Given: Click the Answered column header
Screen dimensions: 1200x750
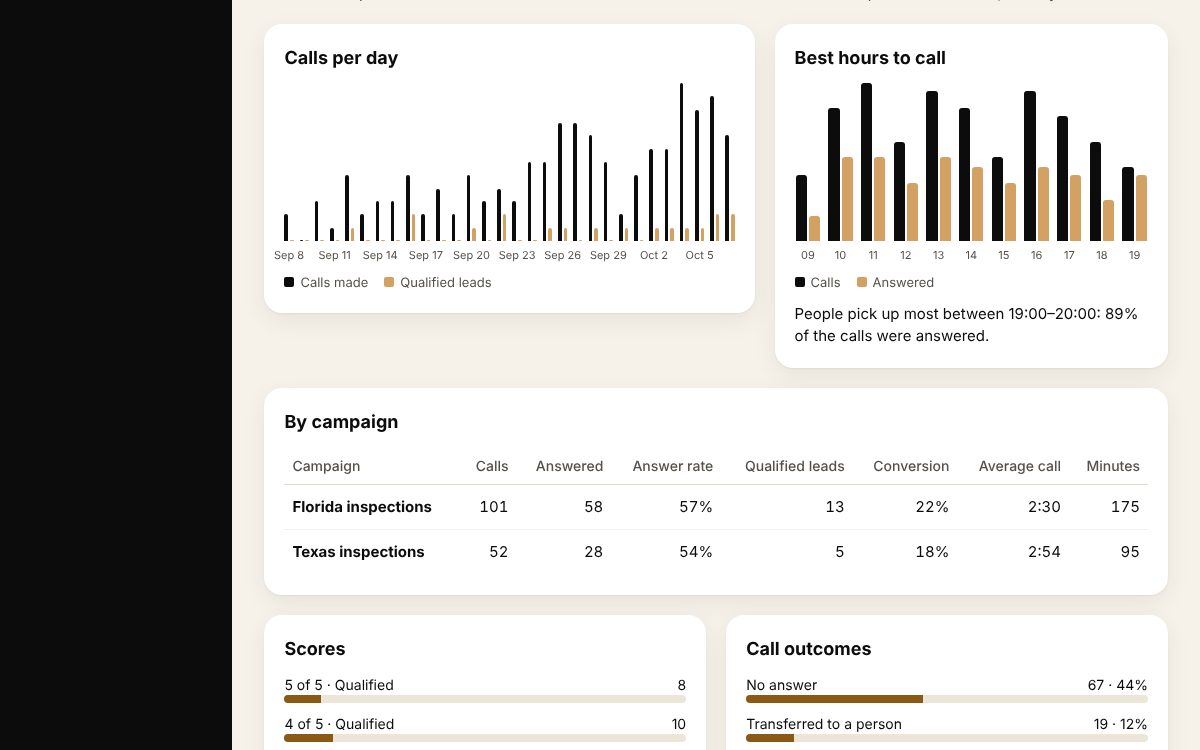Looking at the screenshot, I should click(x=569, y=466).
